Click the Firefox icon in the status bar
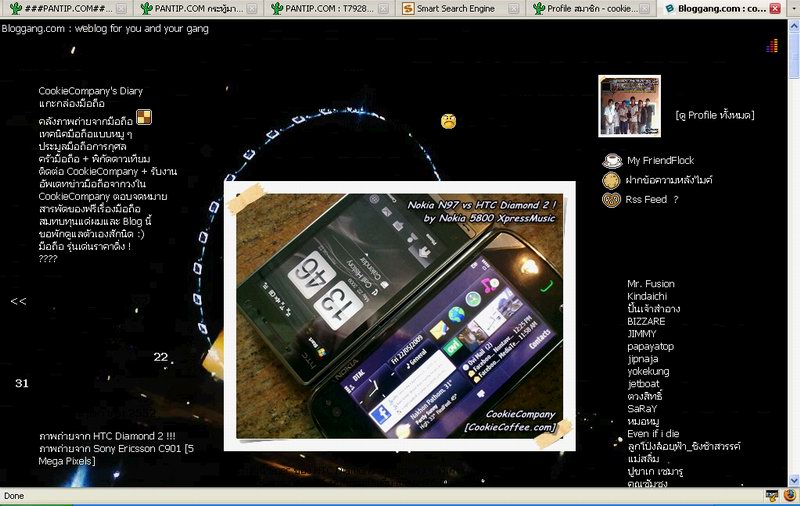800x506 pixels. coord(790,495)
